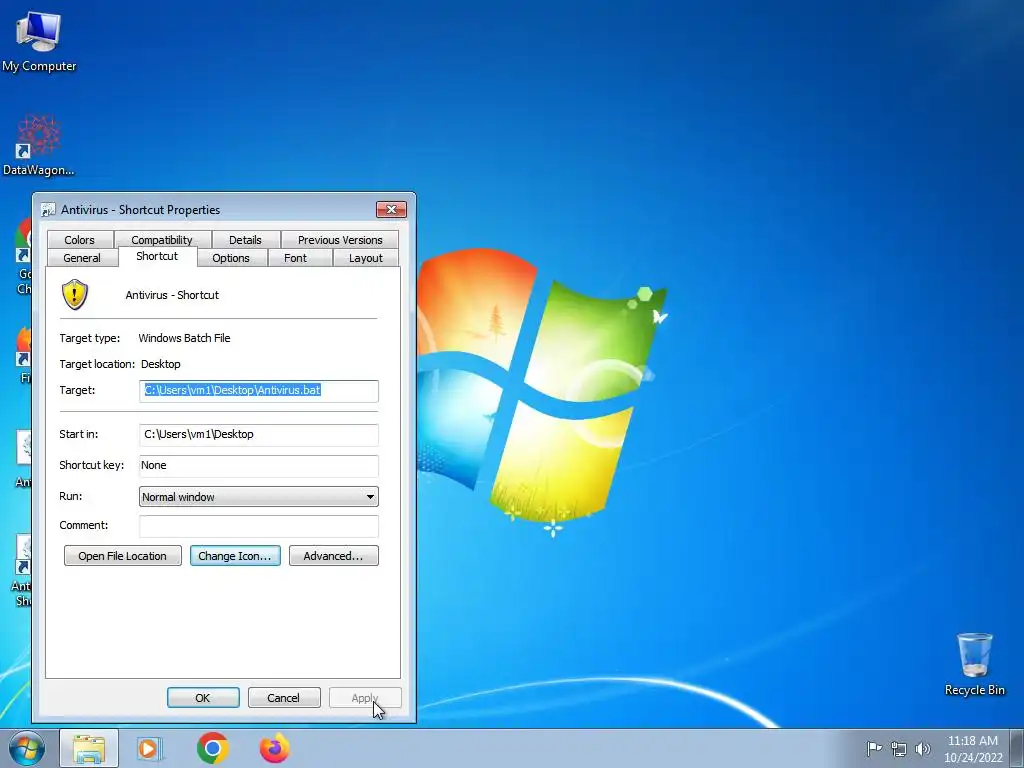
Task: Click the Apply button
Action: coord(365,697)
